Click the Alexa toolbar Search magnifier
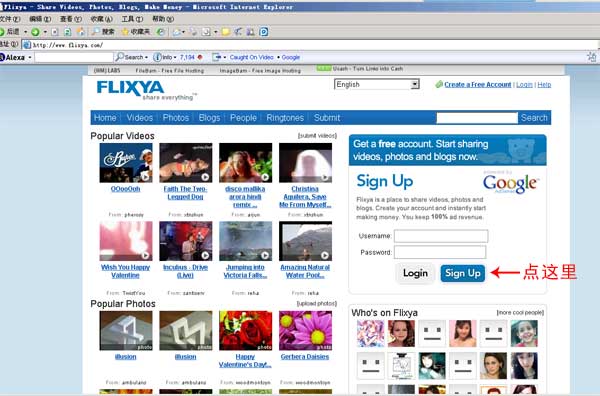Viewport: 600px width, 396px height. coord(120,57)
